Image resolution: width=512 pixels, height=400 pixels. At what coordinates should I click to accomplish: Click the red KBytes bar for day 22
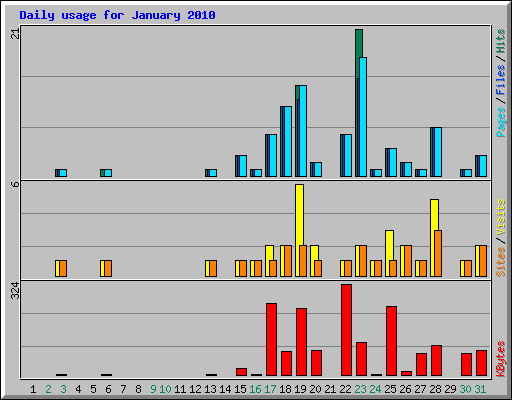[346, 330]
